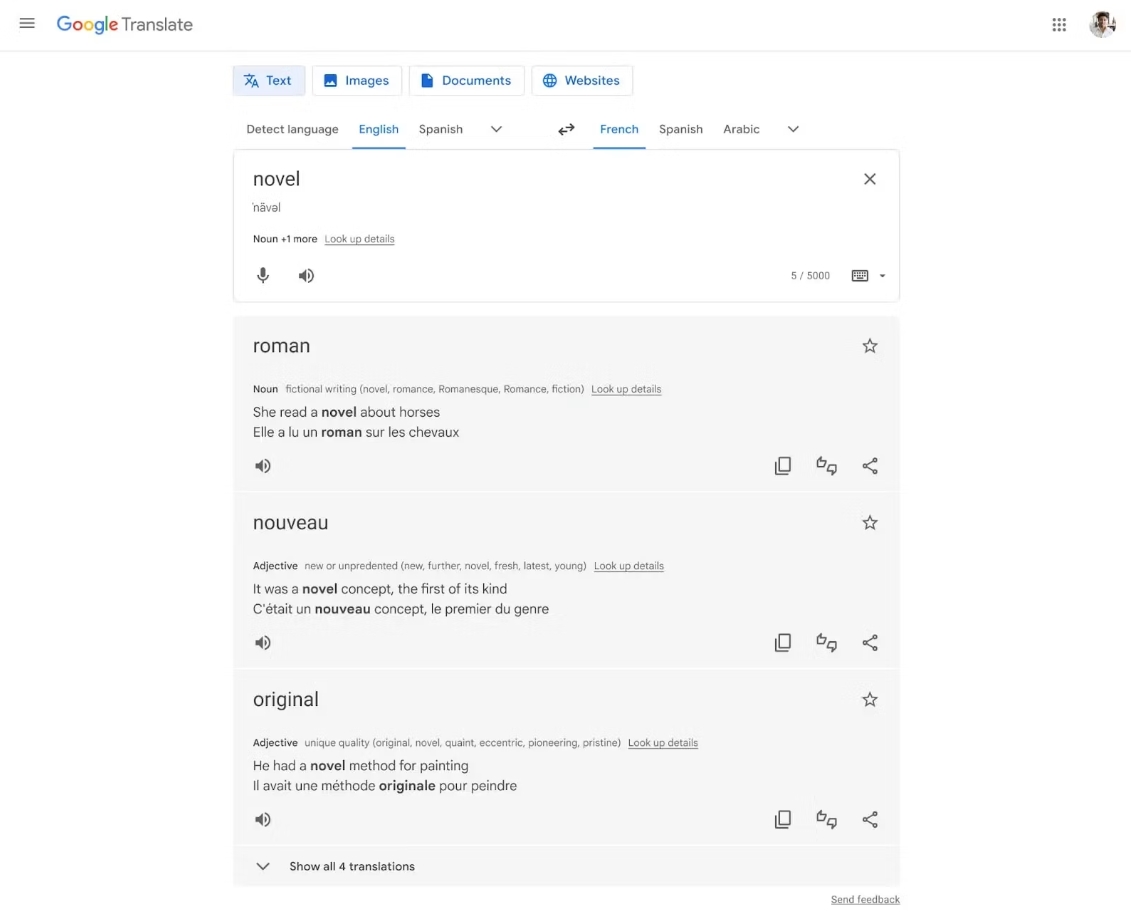
Task: Select French as the target language
Action: [619, 129]
